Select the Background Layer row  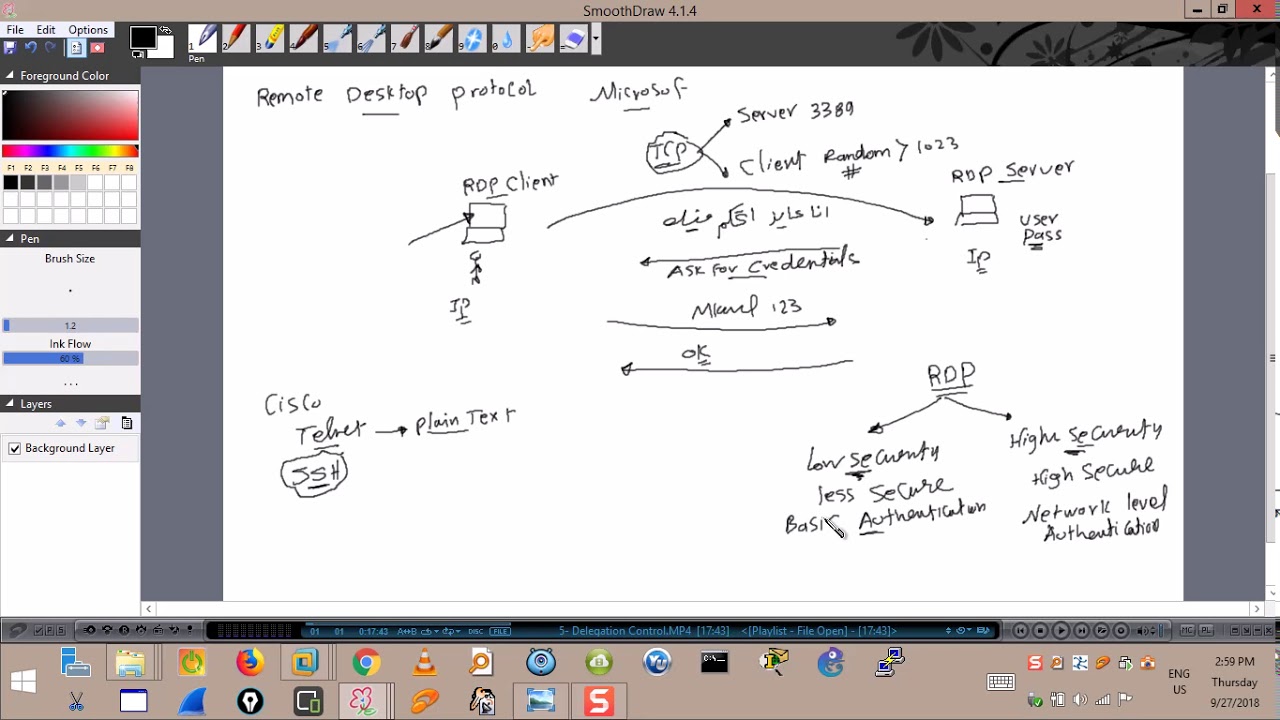[70, 448]
